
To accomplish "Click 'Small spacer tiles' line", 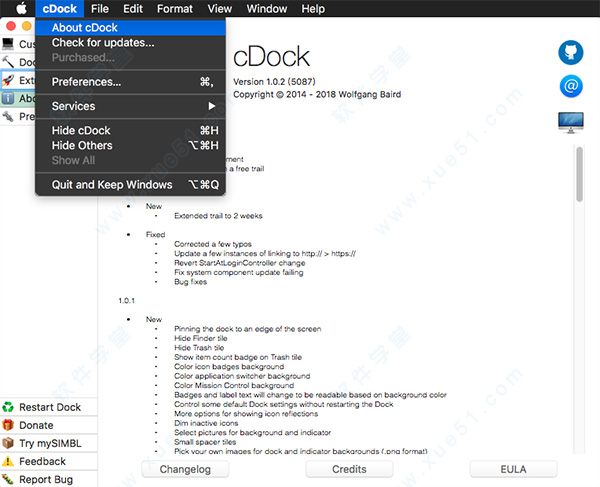I will tap(205, 442).
